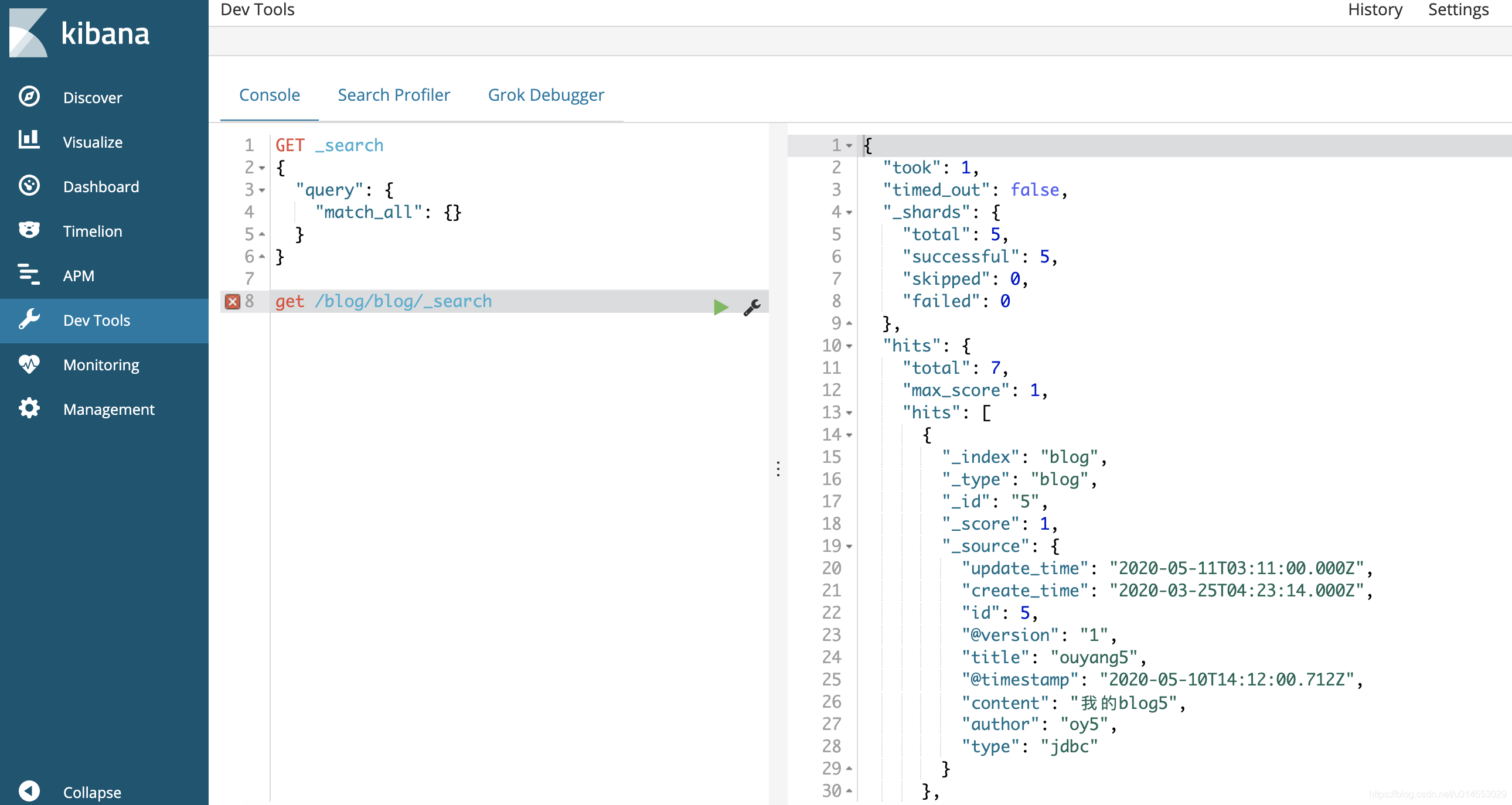Open Management via the gear icon
Screen dimensions: 1512x805
tap(29, 409)
